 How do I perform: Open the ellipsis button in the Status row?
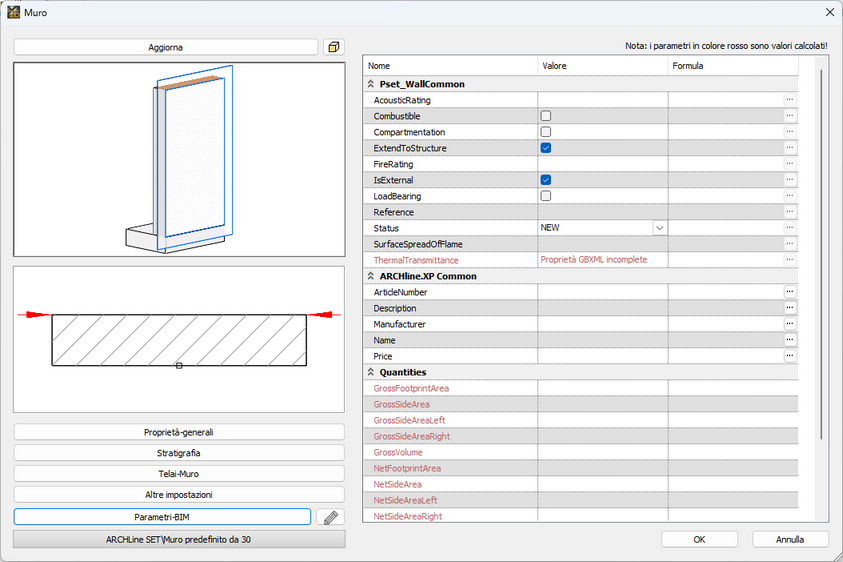pyautogui.click(x=789, y=227)
